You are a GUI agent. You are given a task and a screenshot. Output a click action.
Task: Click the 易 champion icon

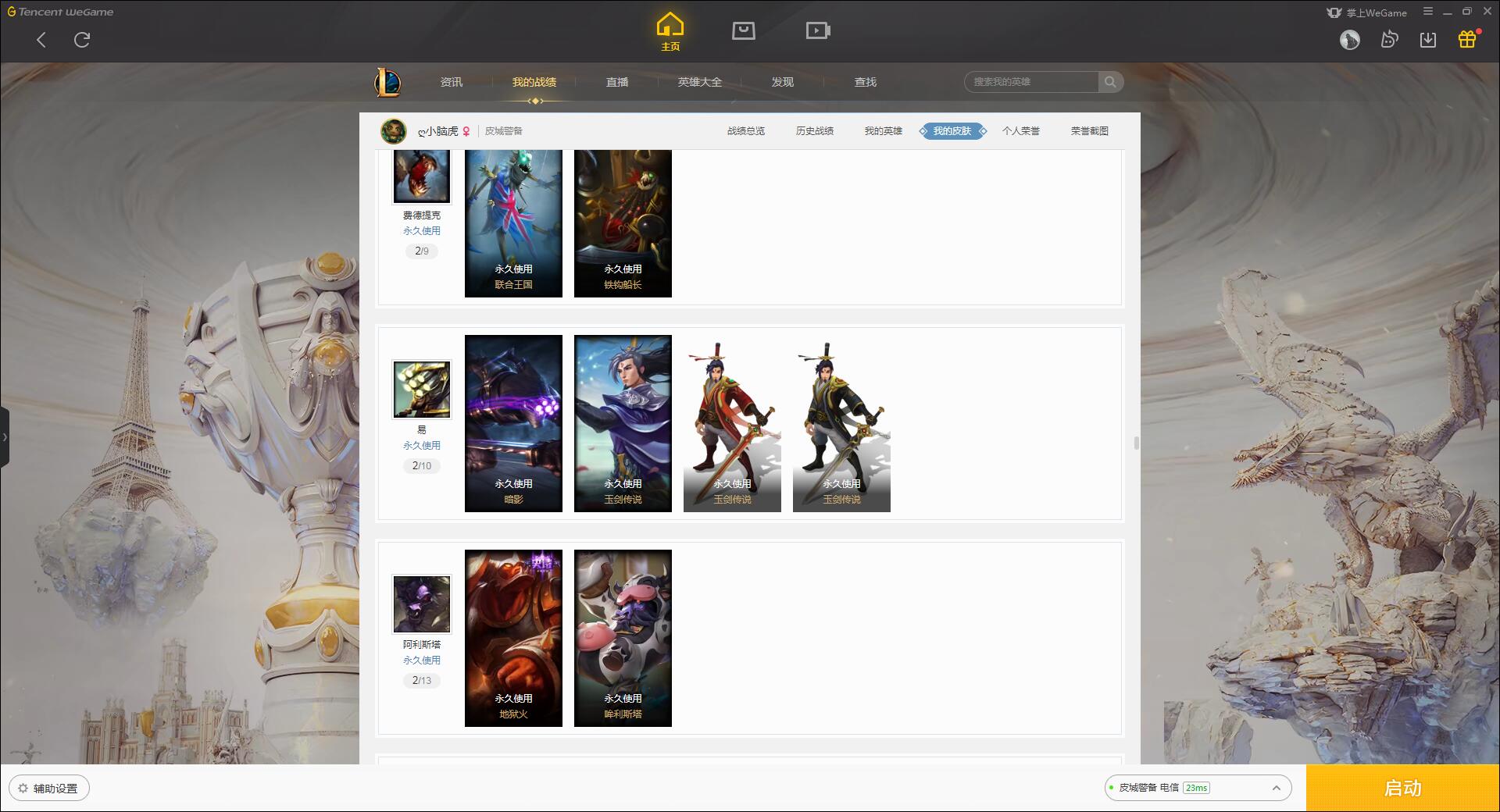[x=422, y=390]
